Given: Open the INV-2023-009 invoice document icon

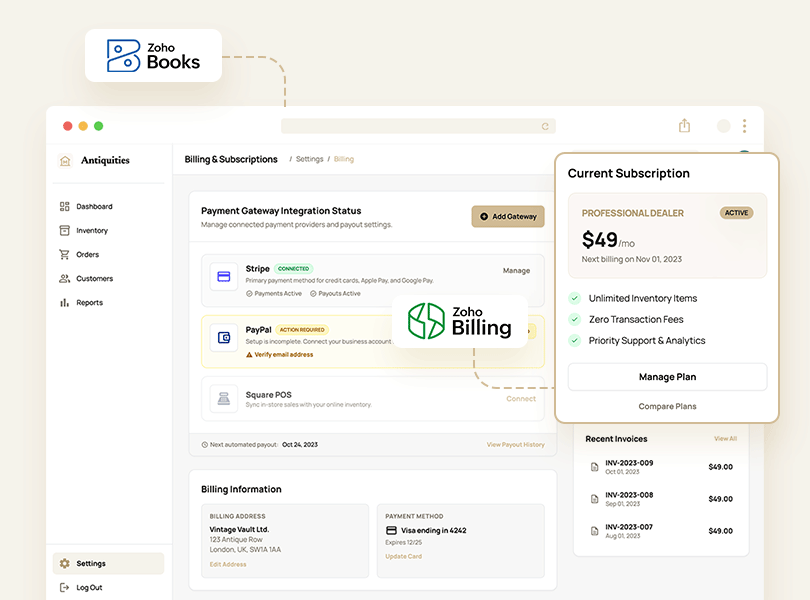Looking at the screenshot, I should [x=594, y=467].
